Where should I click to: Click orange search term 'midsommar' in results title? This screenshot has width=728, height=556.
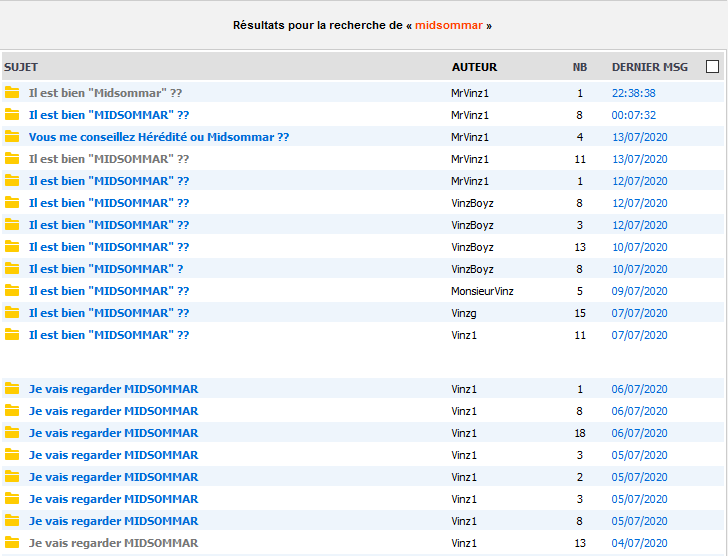pyautogui.click(x=448, y=25)
